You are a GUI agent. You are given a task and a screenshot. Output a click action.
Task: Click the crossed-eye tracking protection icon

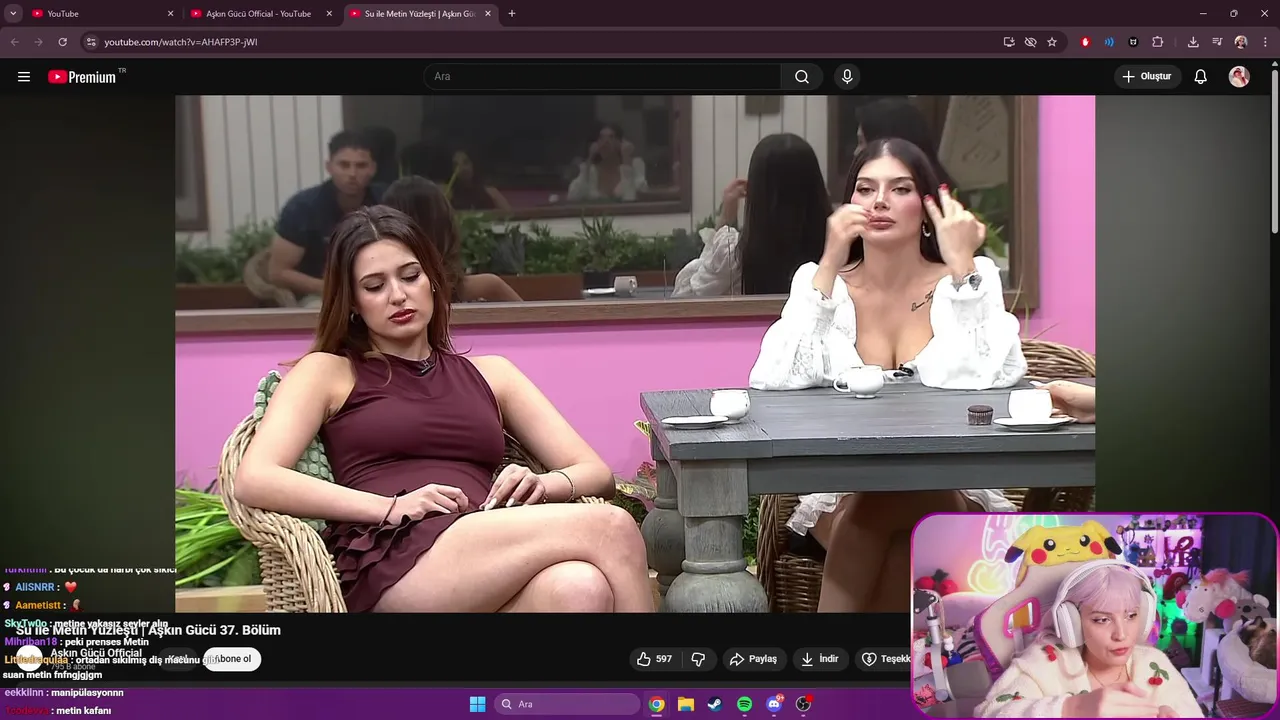1030,42
